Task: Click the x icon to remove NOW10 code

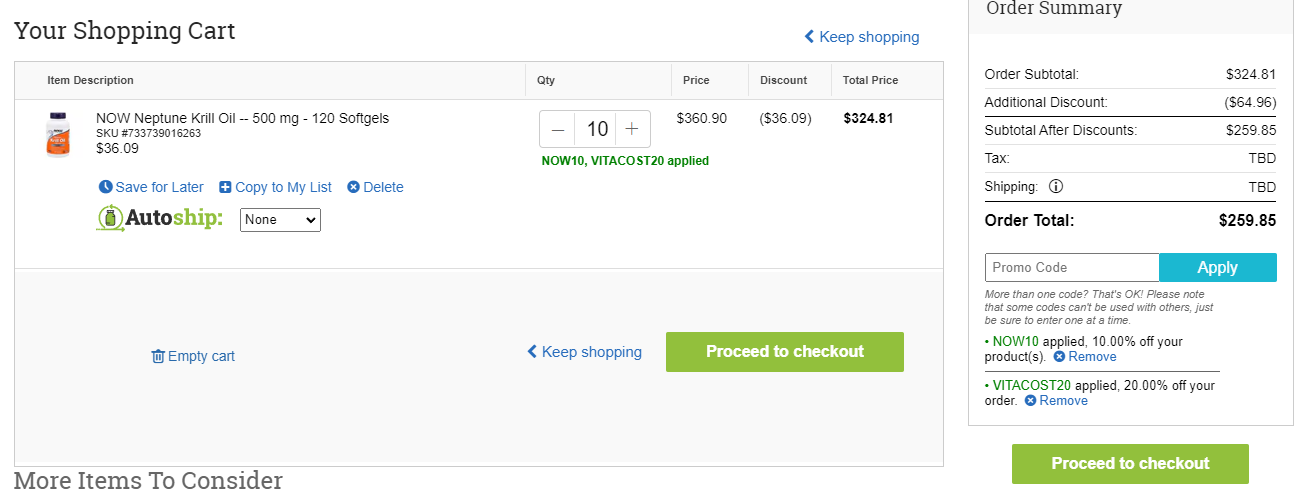Action: tap(1059, 357)
